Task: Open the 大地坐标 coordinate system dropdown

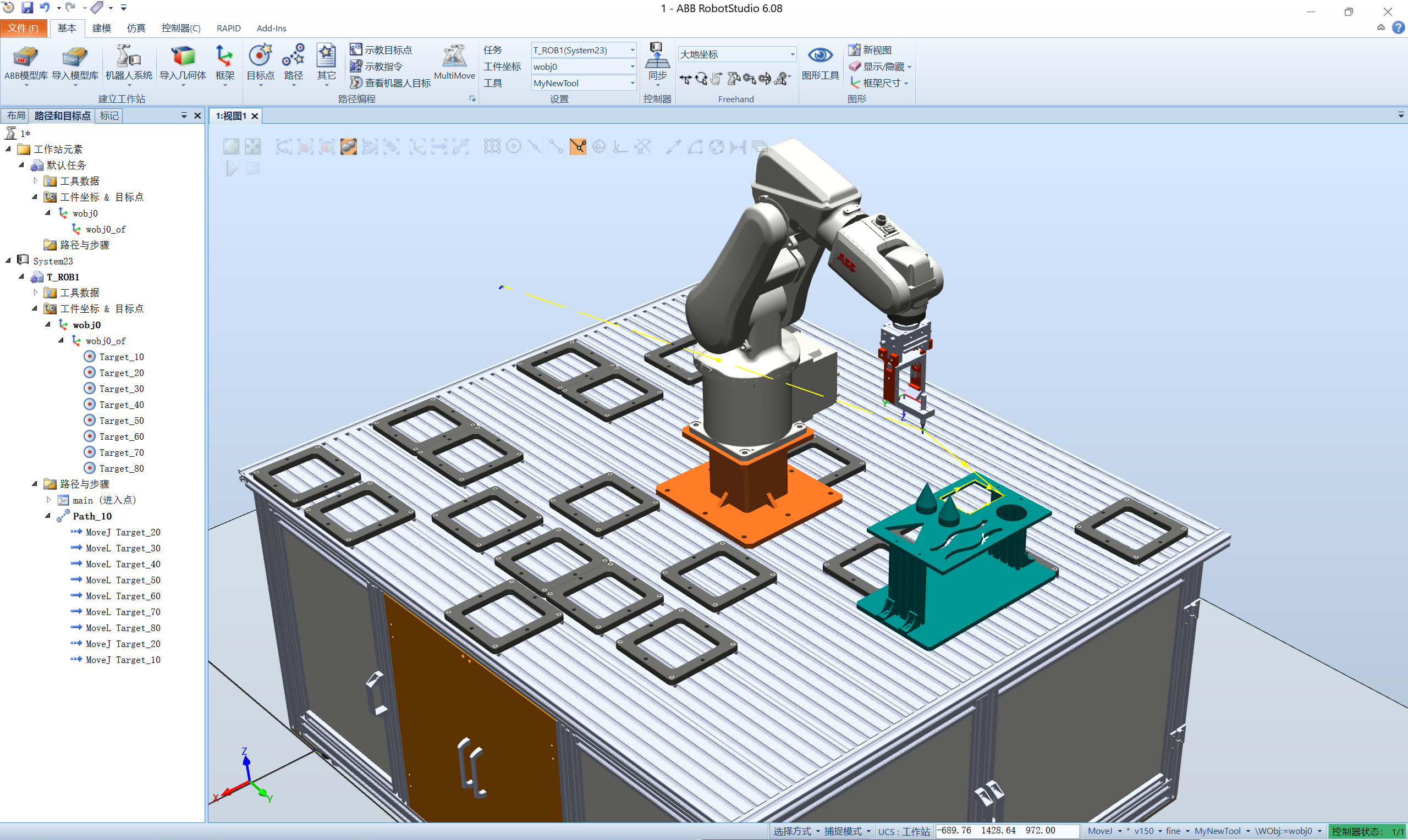Action: point(737,54)
